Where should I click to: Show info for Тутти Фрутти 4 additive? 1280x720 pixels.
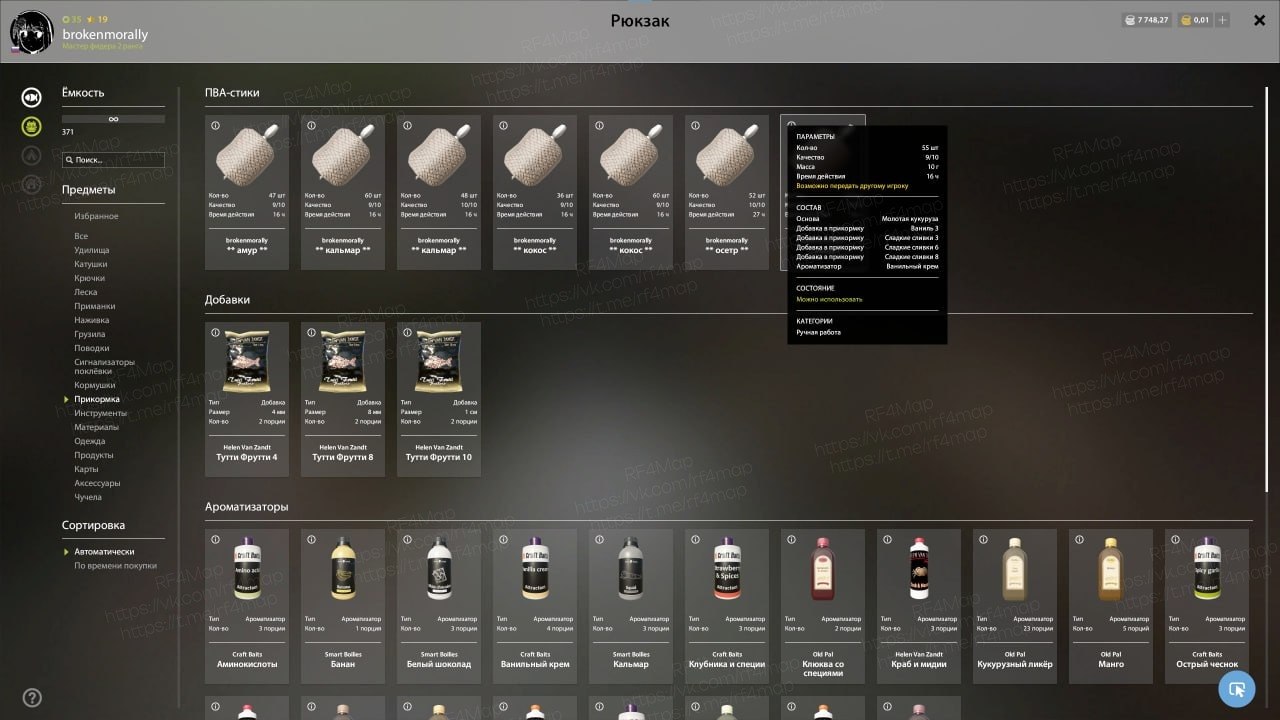[x=215, y=333]
